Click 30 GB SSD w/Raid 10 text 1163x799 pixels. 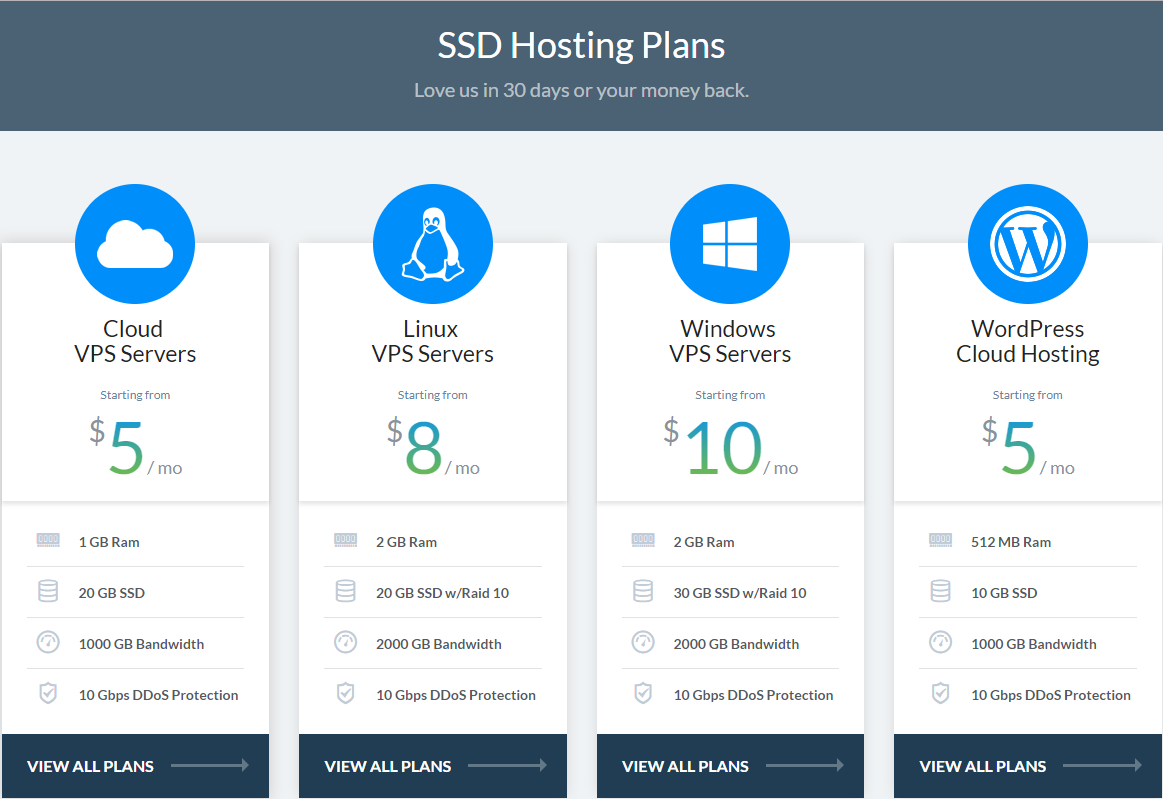pos(739,593)
